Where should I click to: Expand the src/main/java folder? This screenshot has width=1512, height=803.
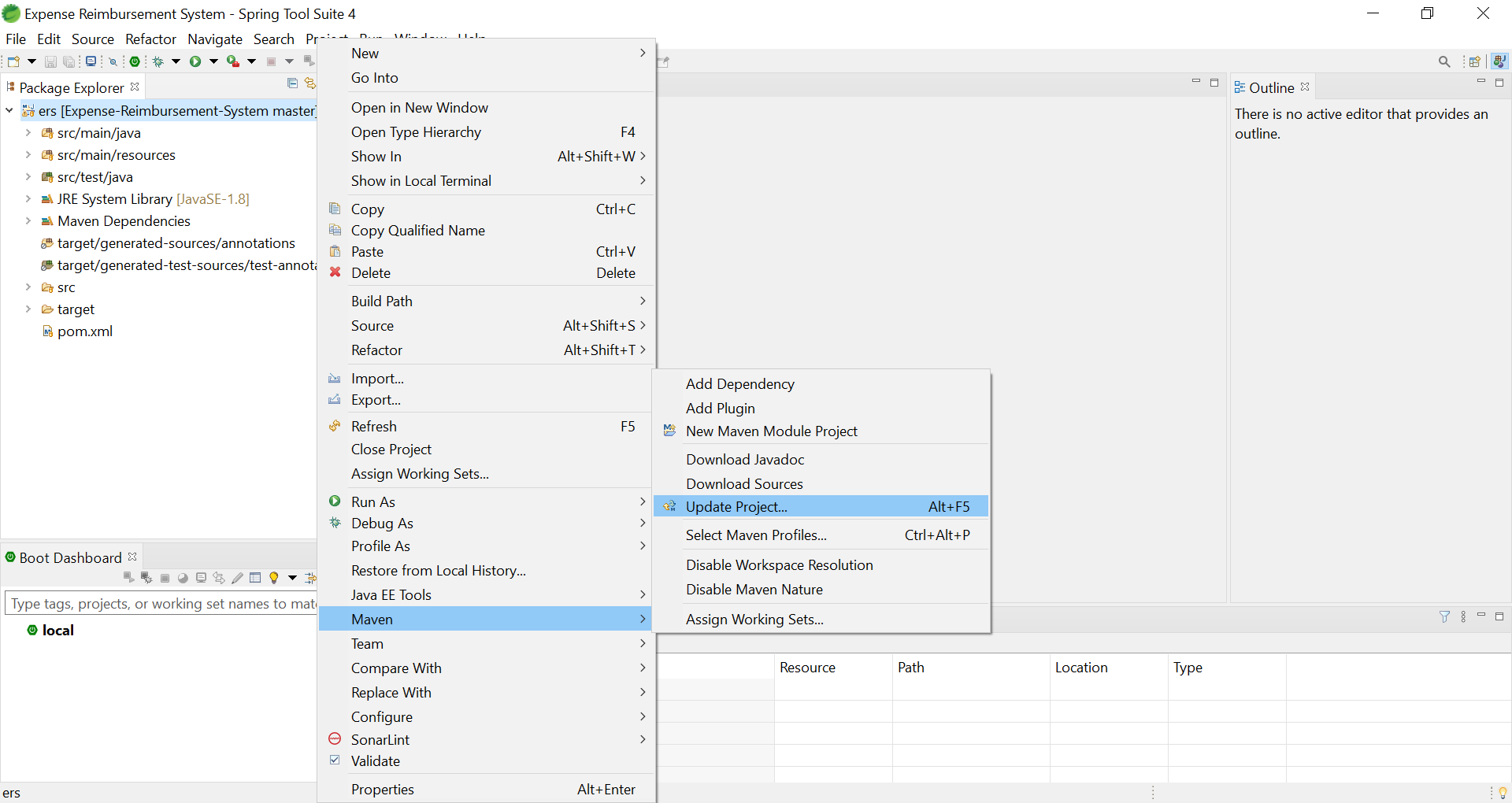click(x=28, y=133)
